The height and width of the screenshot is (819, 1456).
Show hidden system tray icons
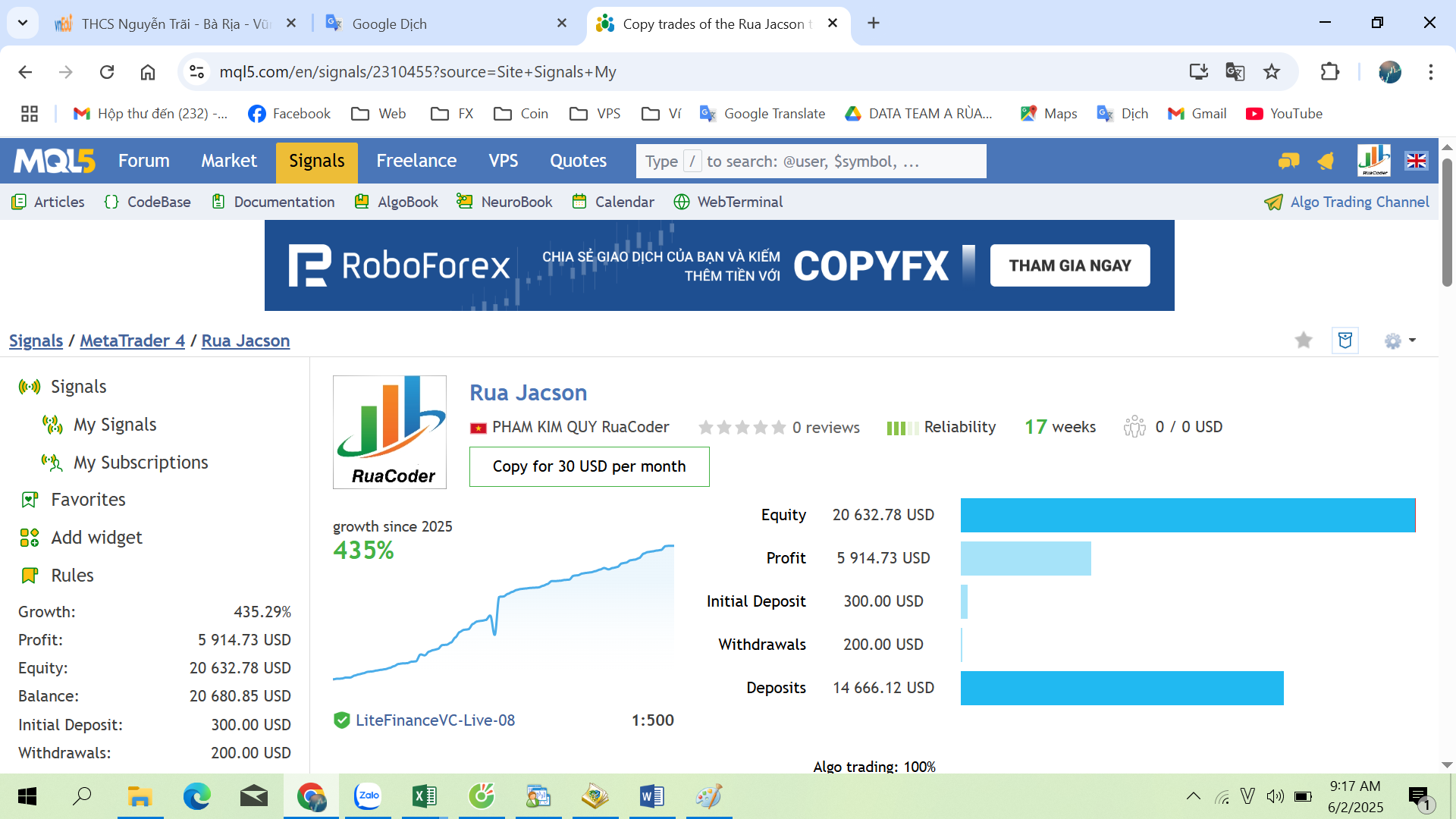[1193, 796]
